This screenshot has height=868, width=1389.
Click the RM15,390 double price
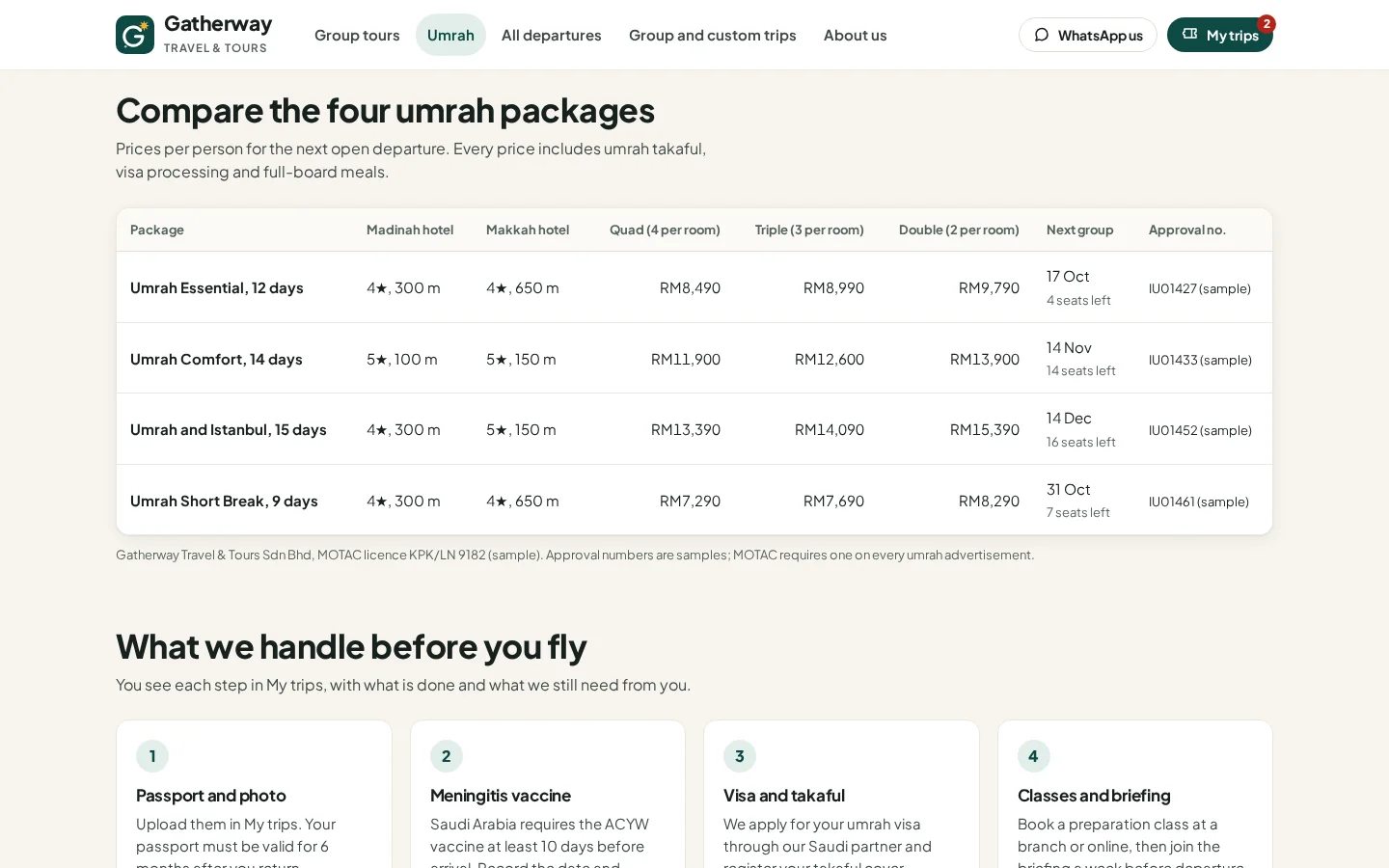(x=985, y=429)
